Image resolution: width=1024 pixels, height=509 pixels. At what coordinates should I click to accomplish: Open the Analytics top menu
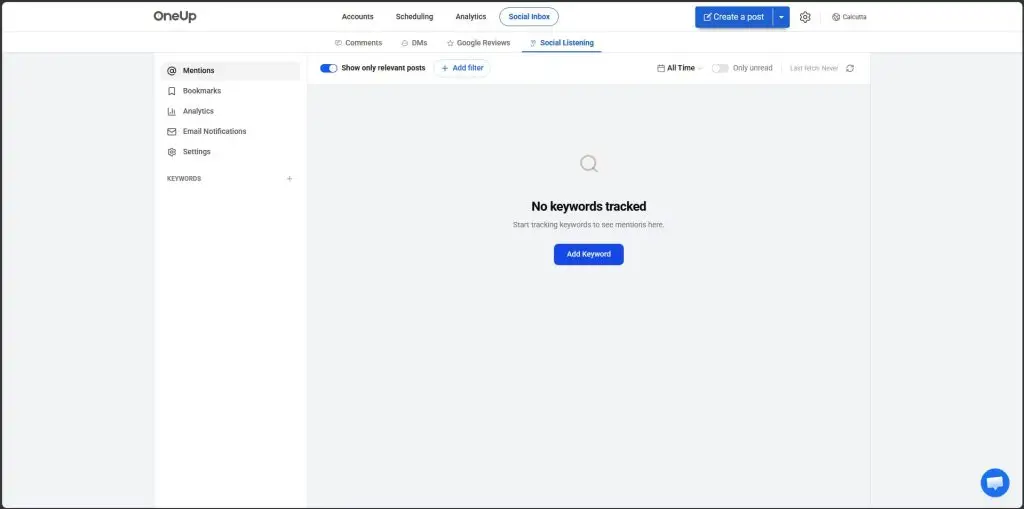tap(471, 17)
